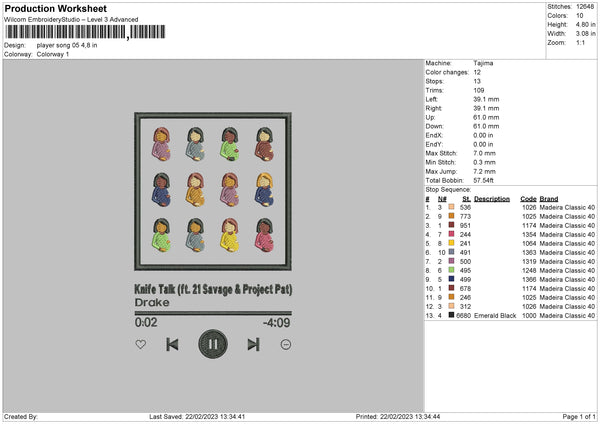
Task: Click the gray-blue swatch with code 1363
Action: click(x=452, y=252)
